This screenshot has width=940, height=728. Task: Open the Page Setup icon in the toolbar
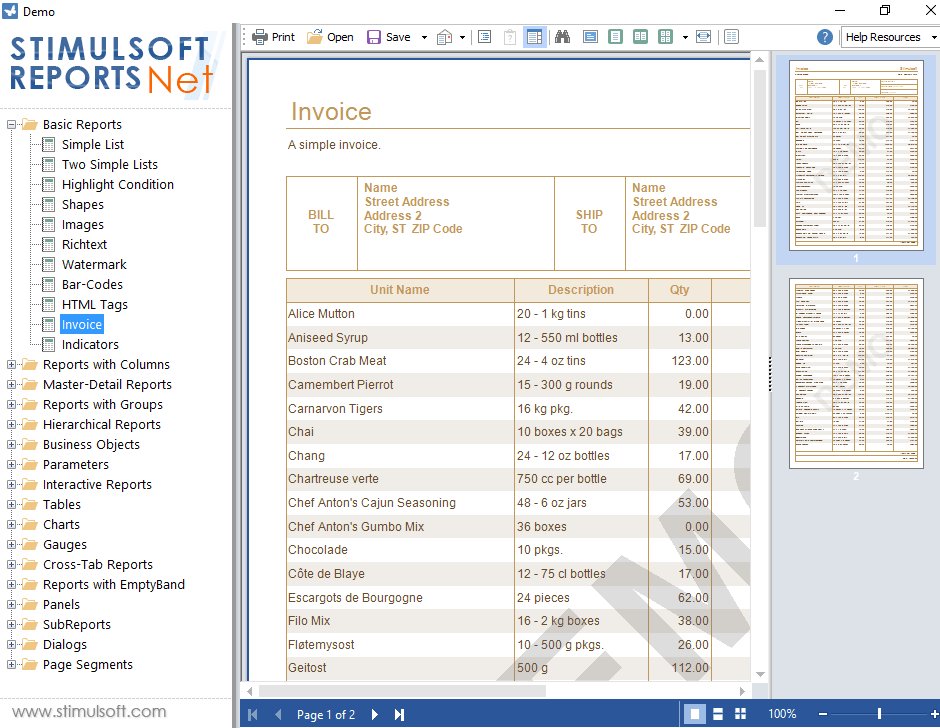coord(443,36)
